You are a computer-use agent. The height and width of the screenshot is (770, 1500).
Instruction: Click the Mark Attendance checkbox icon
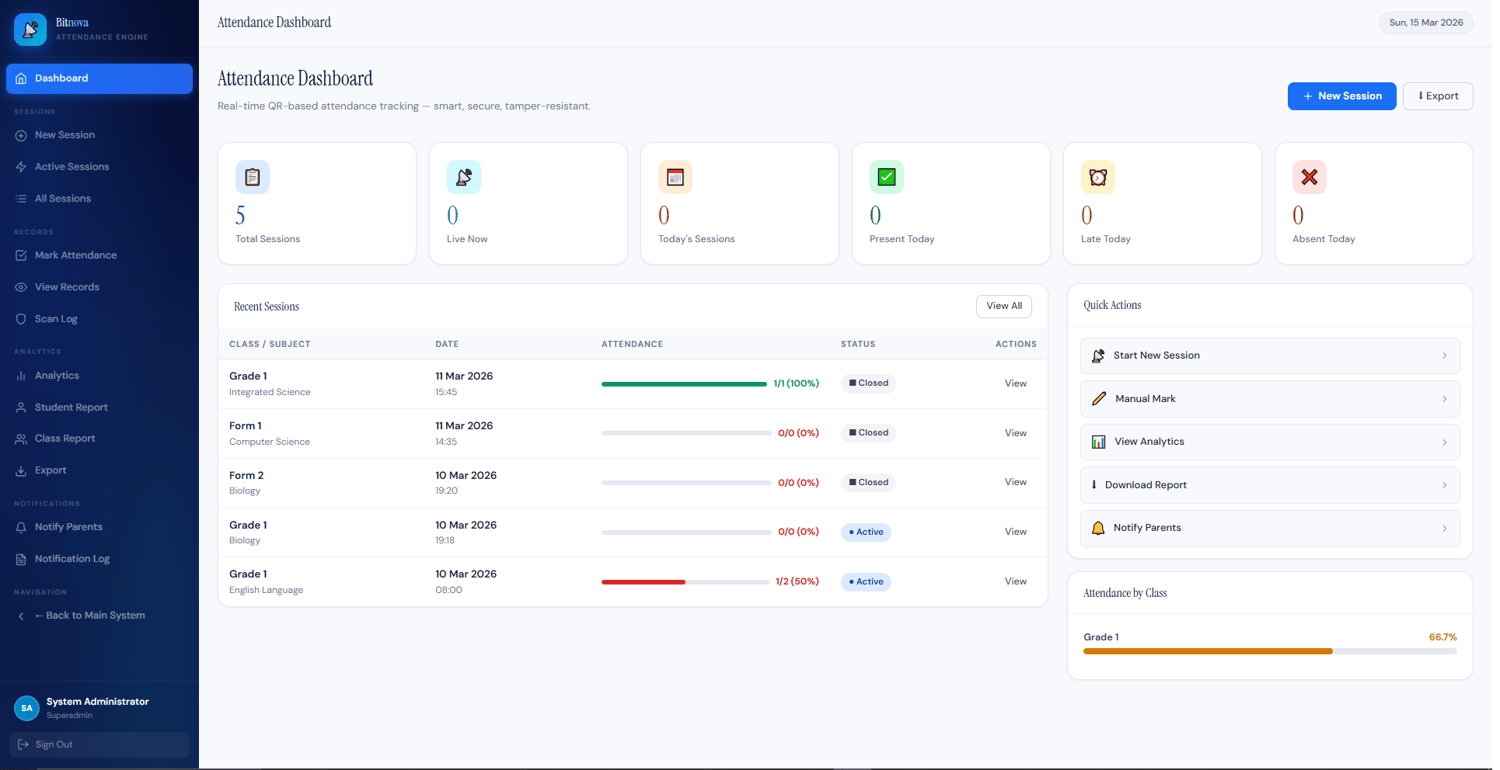click(21, 256)
